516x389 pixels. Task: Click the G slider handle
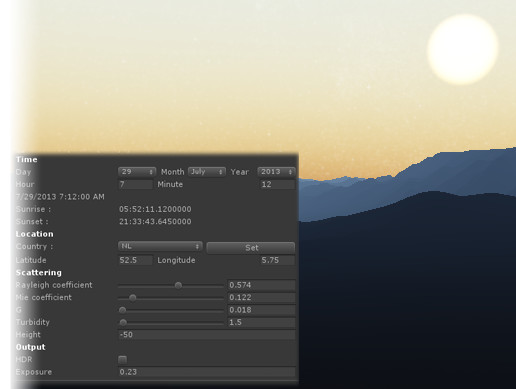pyautogui.click(x=122, y=310)
